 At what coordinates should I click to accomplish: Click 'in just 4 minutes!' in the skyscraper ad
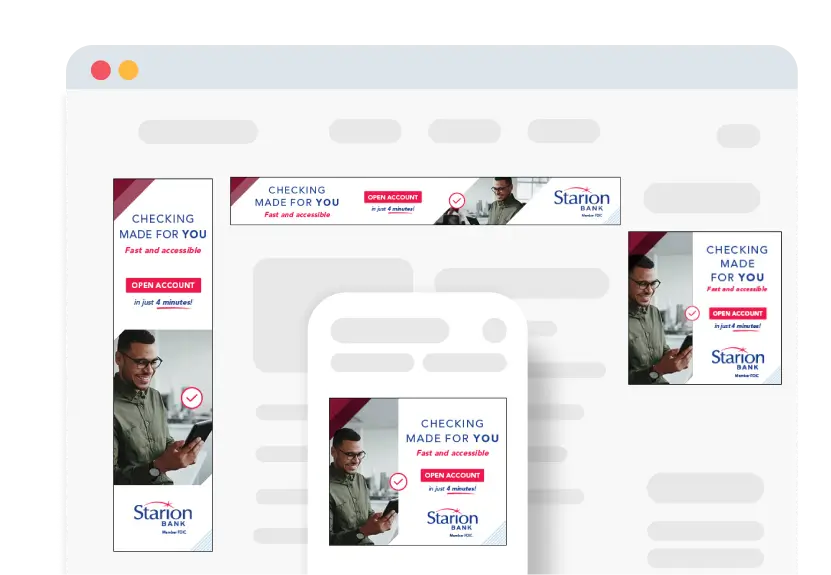163,303
